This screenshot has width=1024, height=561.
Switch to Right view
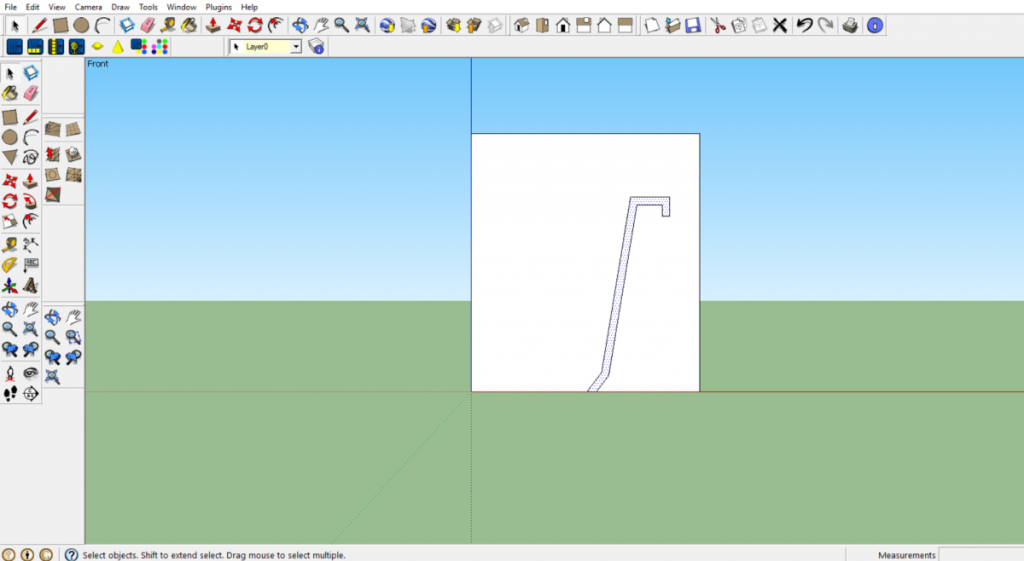[584, 25]
